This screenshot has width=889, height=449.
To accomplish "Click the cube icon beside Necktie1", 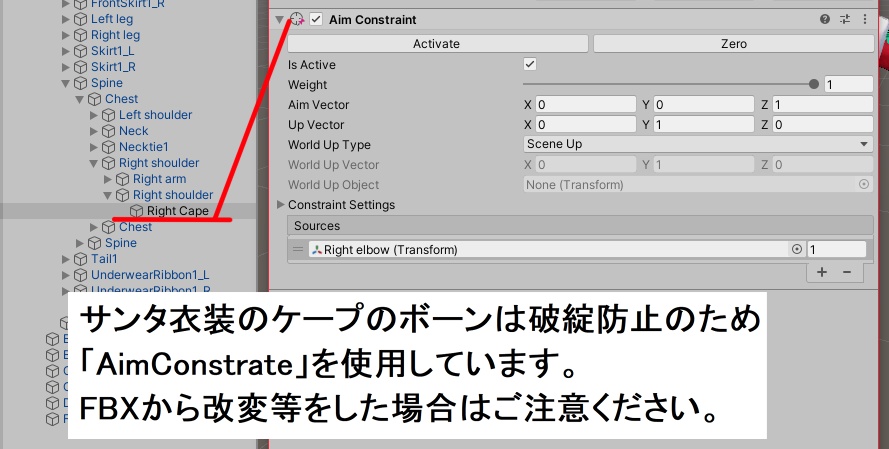I will pyautogui.click(x=109, y=147).
